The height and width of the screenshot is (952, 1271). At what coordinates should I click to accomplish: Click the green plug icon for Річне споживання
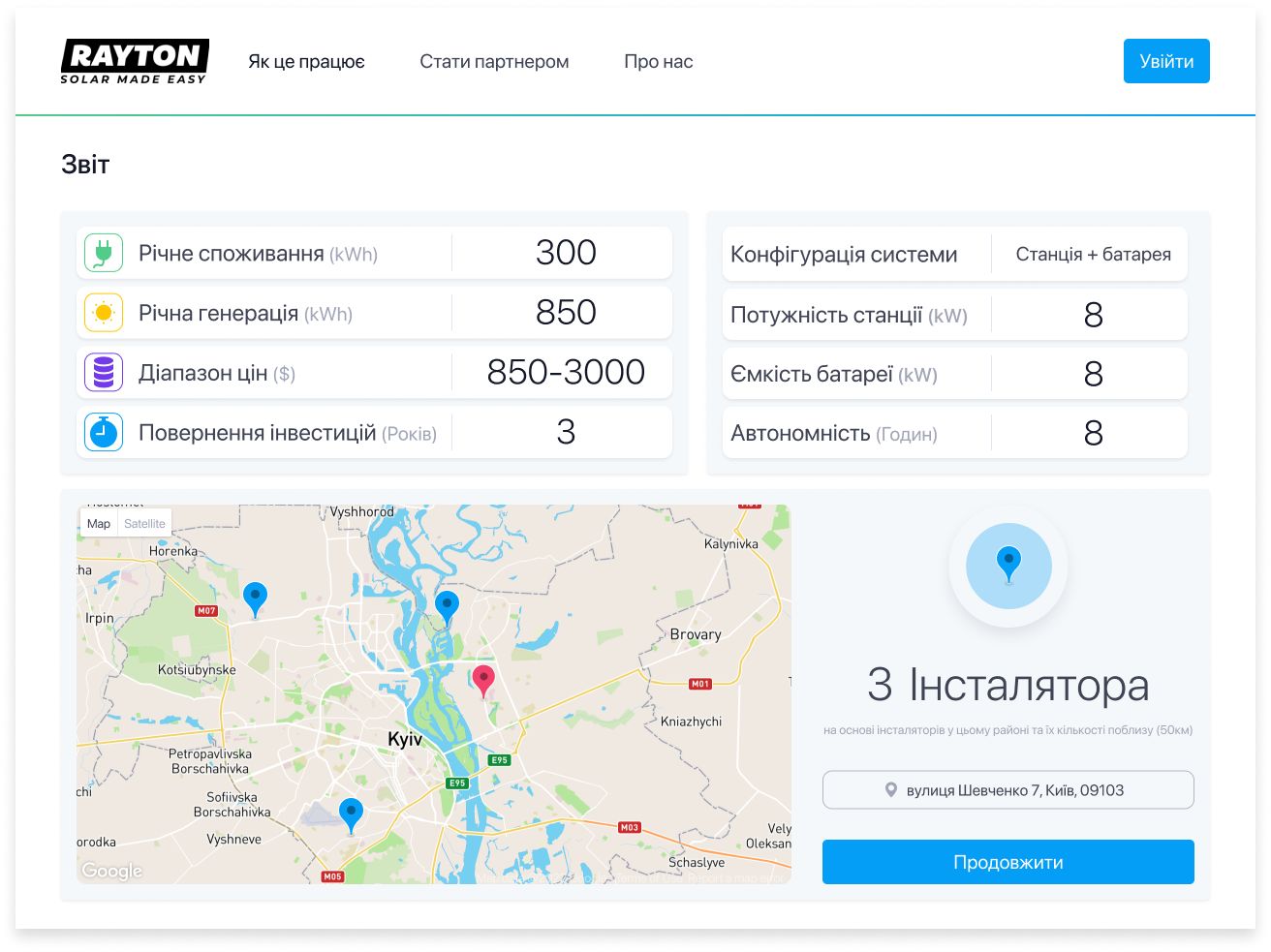coord(103,252)
